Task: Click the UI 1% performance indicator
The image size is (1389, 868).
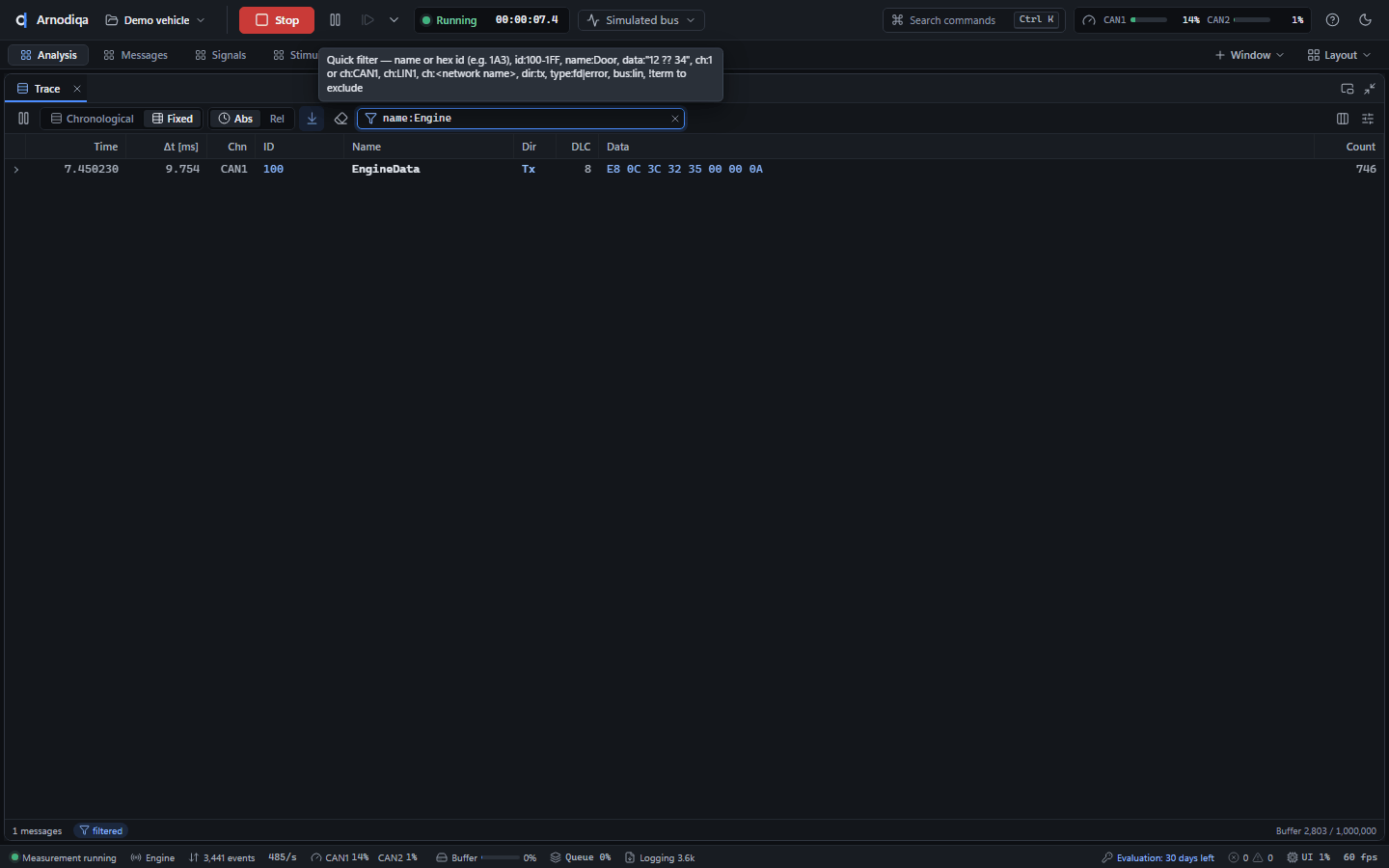Action: 1309,857
